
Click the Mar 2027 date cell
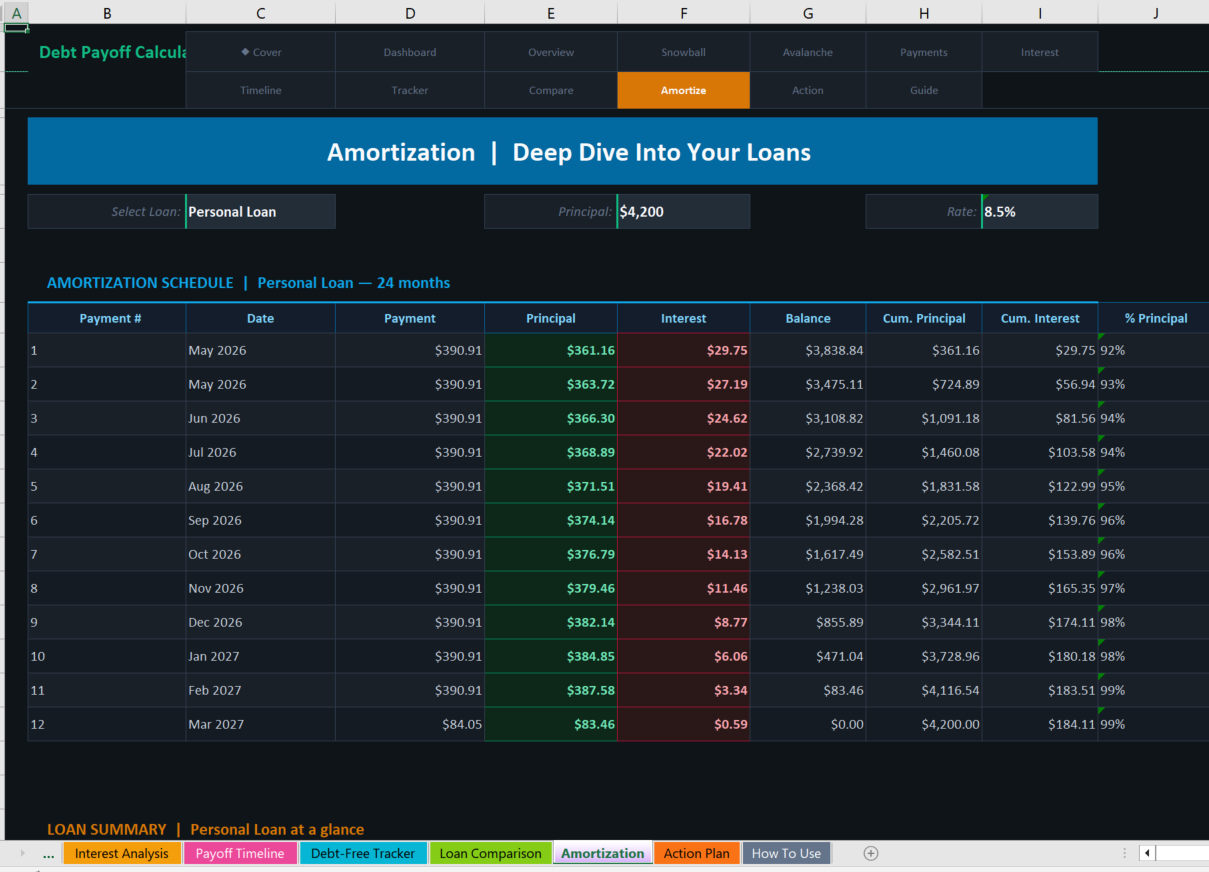[x=261, y=724]
